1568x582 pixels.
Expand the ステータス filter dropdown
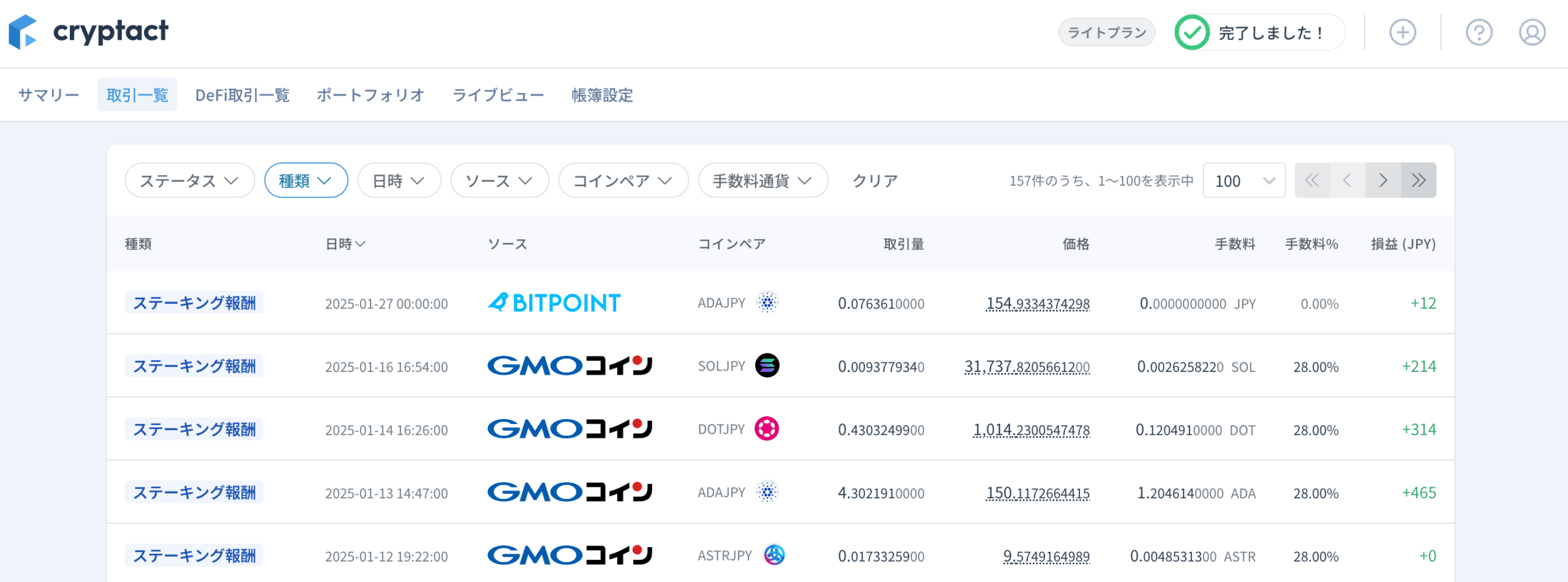pos(190,180)
